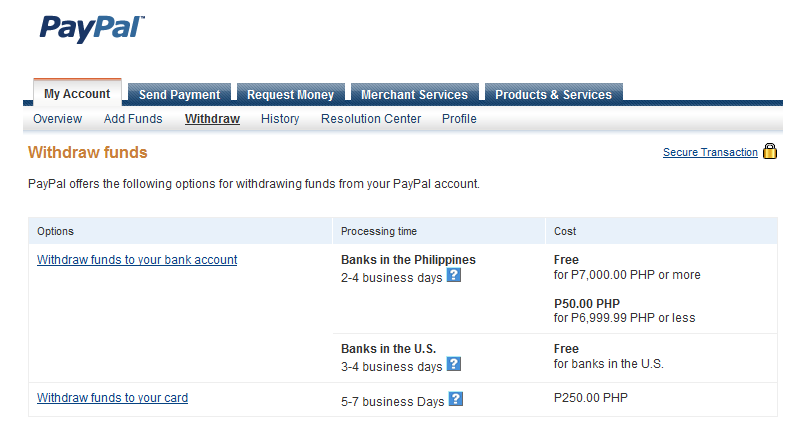
Task: Choose Withdraw funds to your card
Action: coord(112,398)
